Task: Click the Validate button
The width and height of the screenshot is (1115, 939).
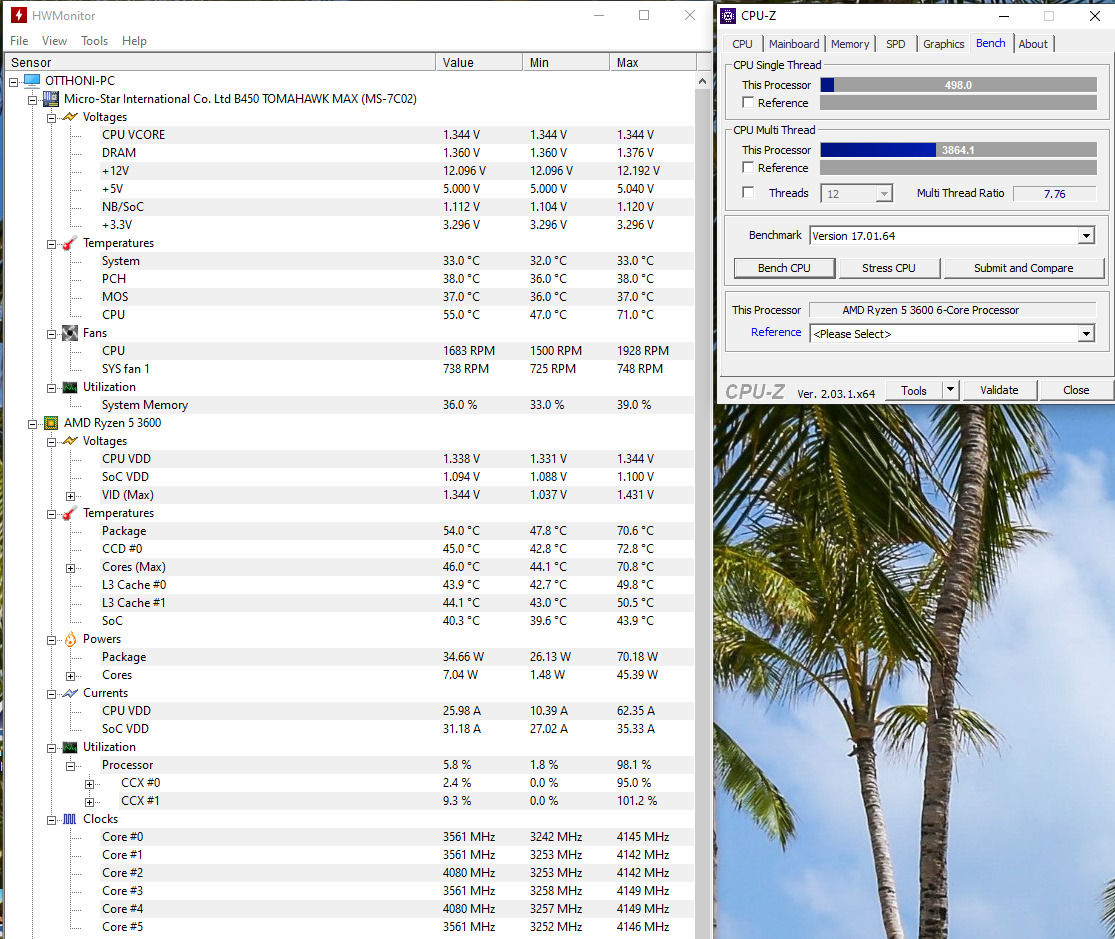Action: click(x=999, y=390)
